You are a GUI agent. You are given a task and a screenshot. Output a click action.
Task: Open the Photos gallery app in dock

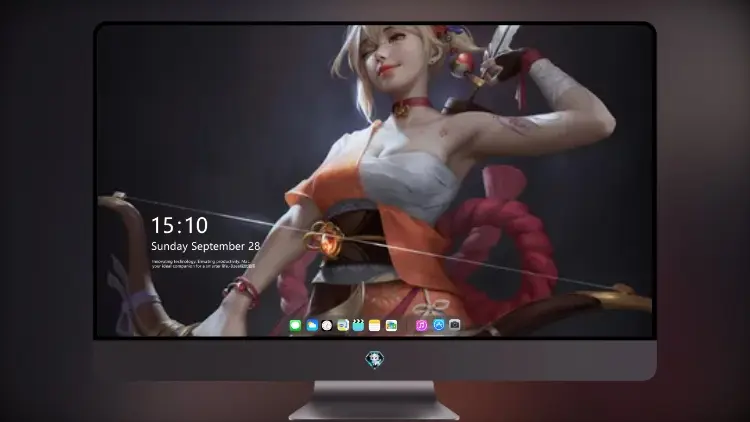[x=391, y=325]
